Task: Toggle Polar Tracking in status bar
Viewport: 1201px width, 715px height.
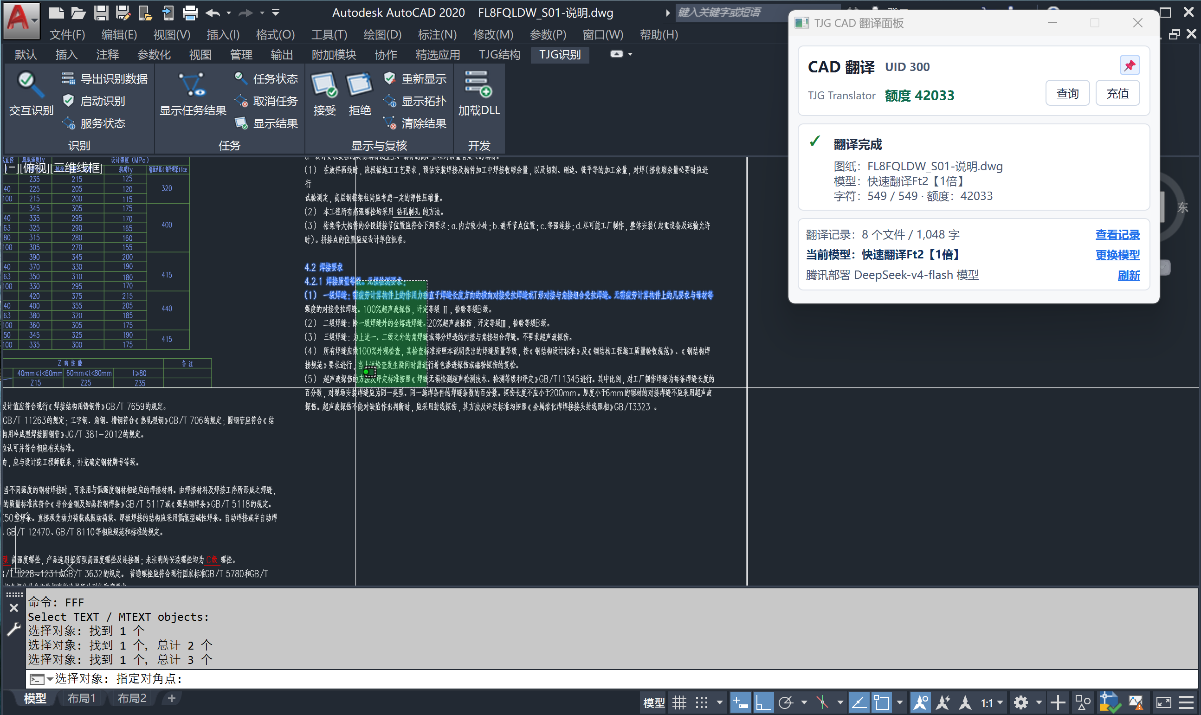Action: coord(786,702)
